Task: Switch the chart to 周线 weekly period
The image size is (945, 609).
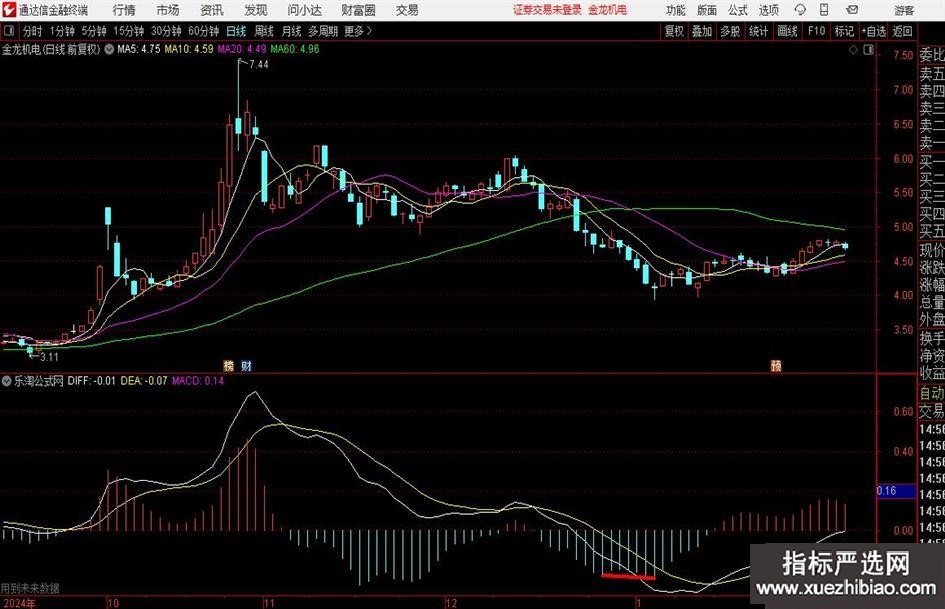Action: pos(264,31)
